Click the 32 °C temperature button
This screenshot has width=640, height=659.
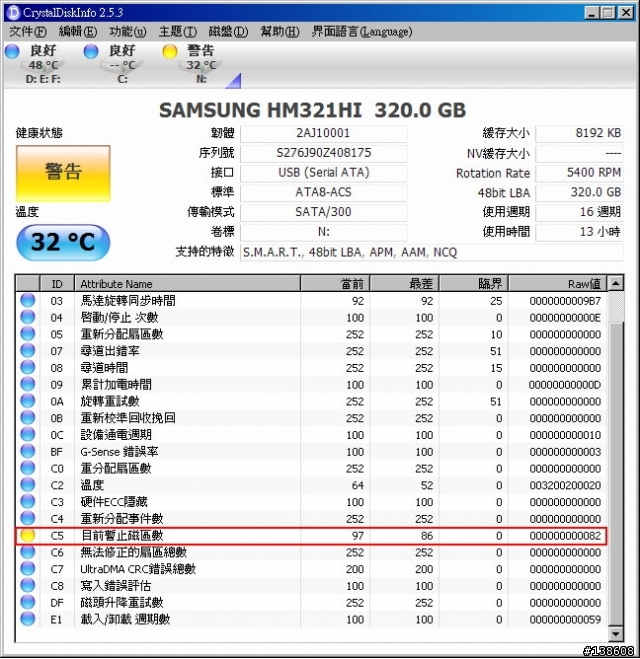pos(63,242)
